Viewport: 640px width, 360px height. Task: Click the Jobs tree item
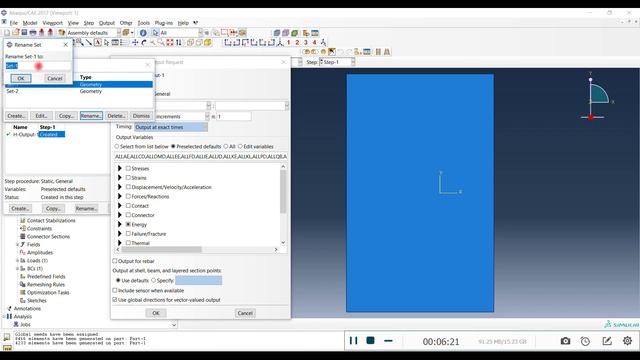(25, 324)
